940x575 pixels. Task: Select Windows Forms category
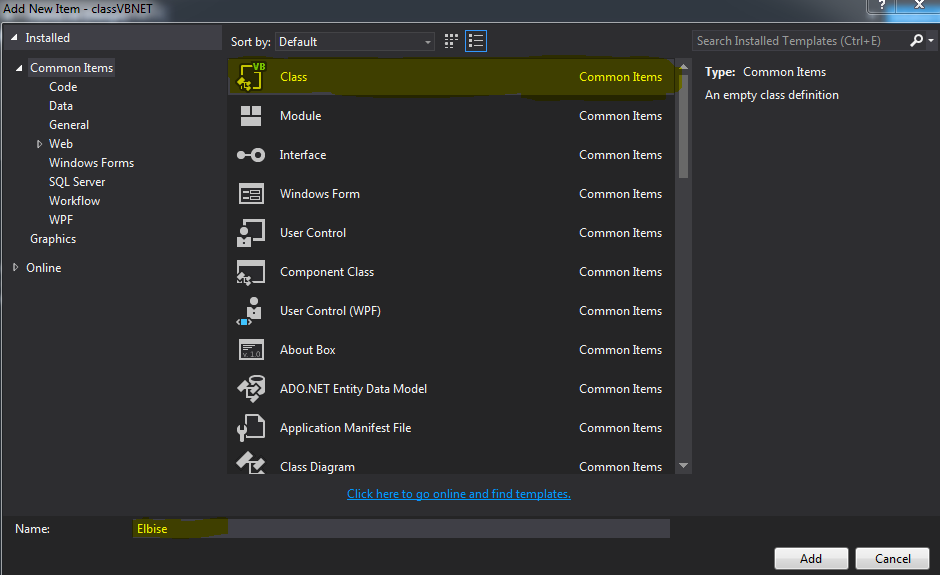tap(91, 162)
